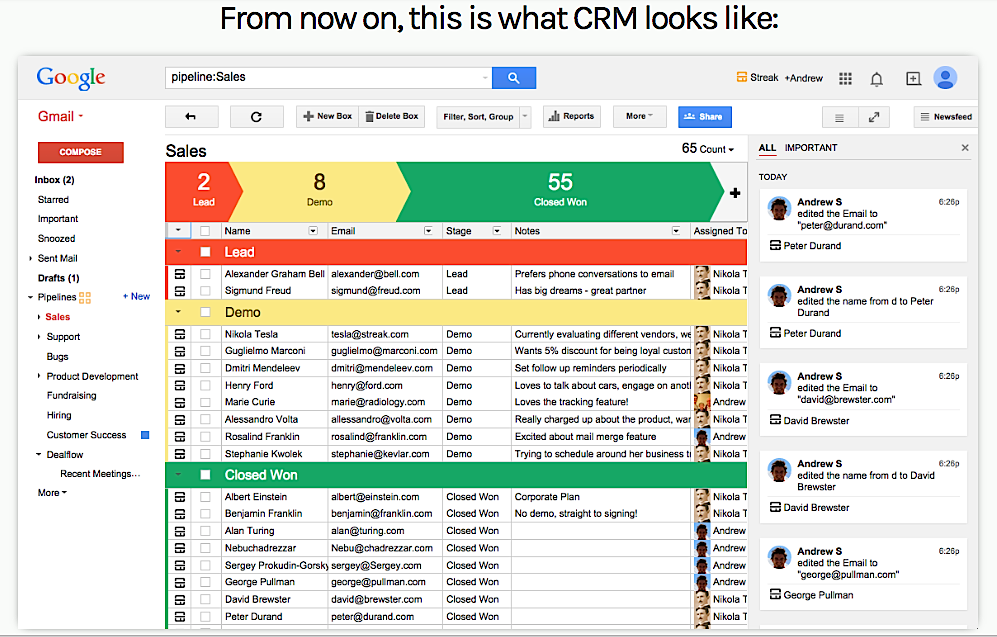
Task: Open the 65 Count dropdown
Action: 708,149
